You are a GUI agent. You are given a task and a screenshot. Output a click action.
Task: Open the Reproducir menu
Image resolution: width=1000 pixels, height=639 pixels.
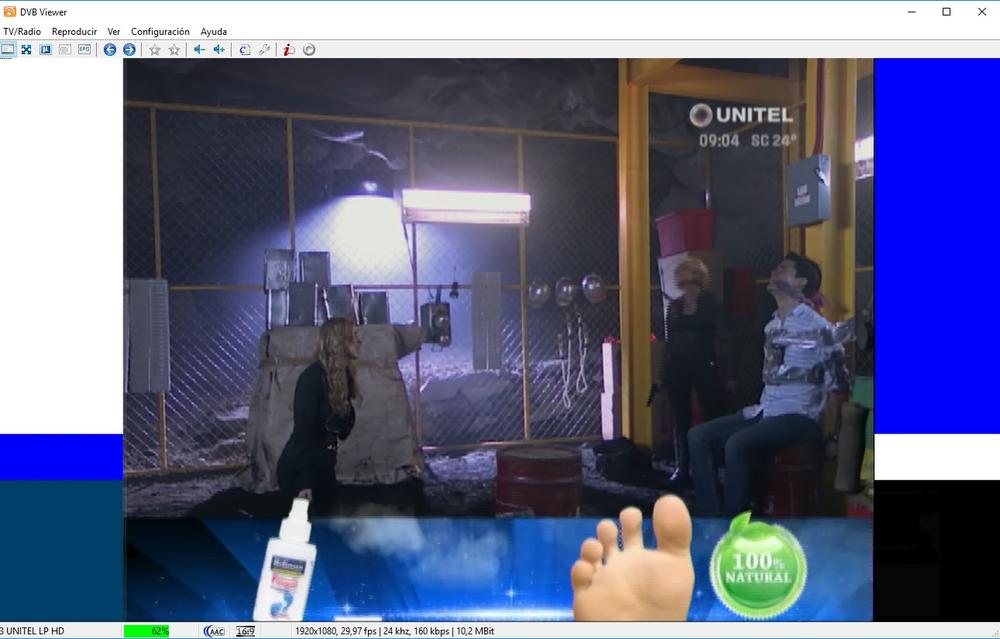[74, 32]
